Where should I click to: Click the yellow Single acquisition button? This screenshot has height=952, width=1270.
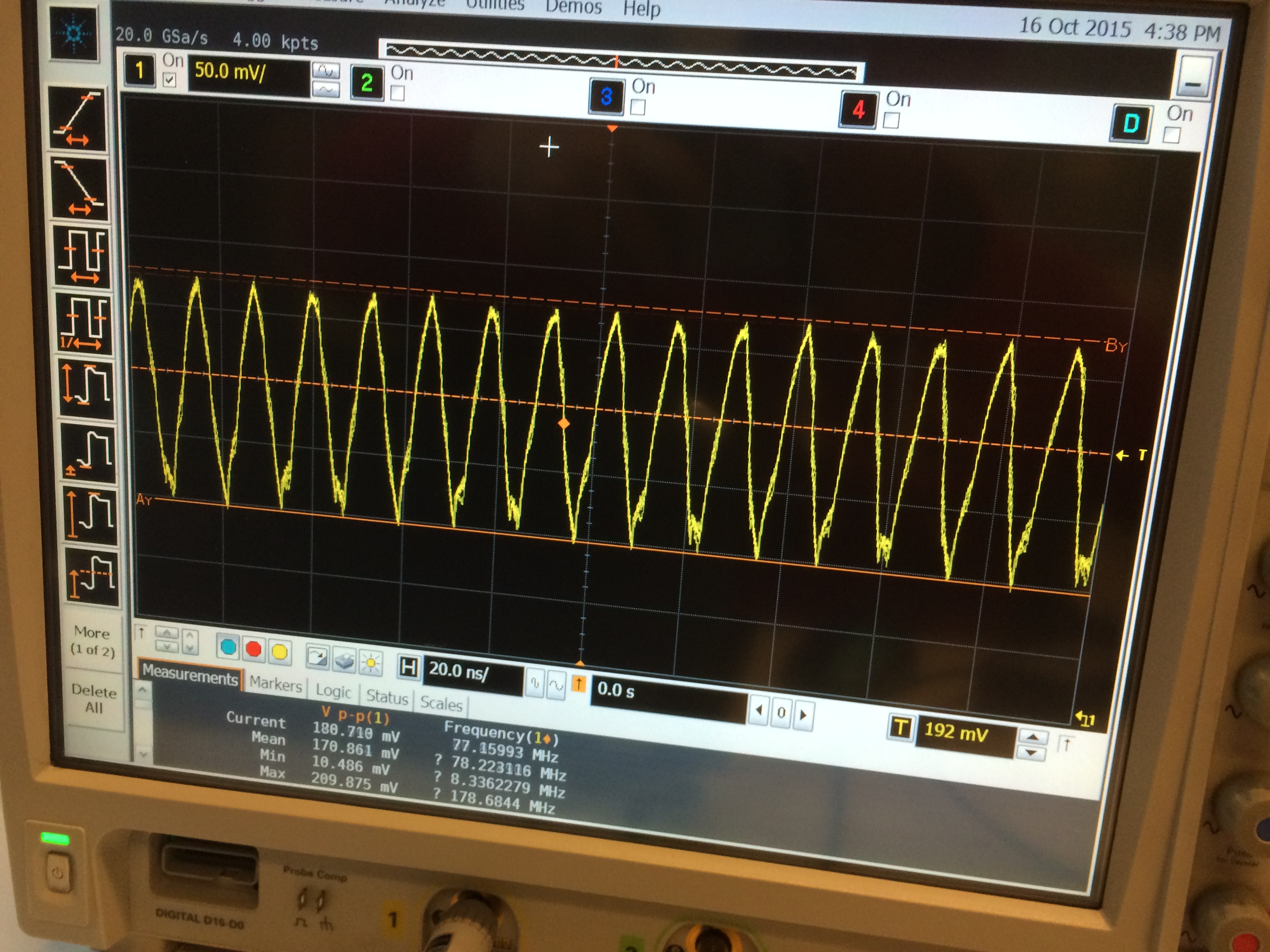[x=280, y=652]
